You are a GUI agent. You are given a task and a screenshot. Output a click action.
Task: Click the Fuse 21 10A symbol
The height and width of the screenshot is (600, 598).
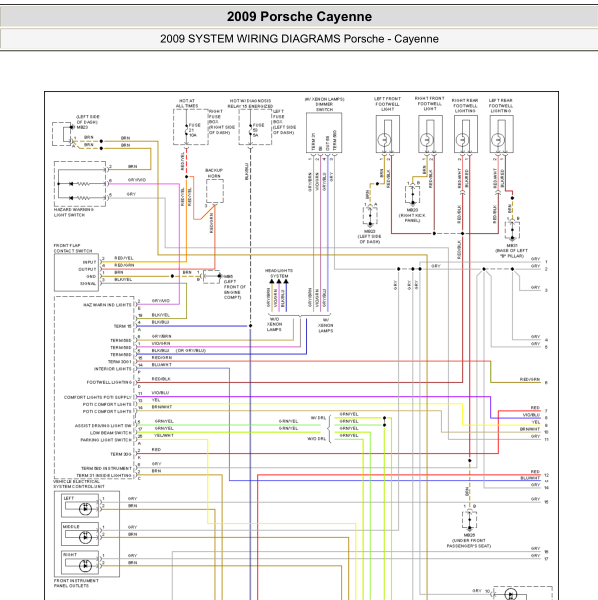point(186,130)
